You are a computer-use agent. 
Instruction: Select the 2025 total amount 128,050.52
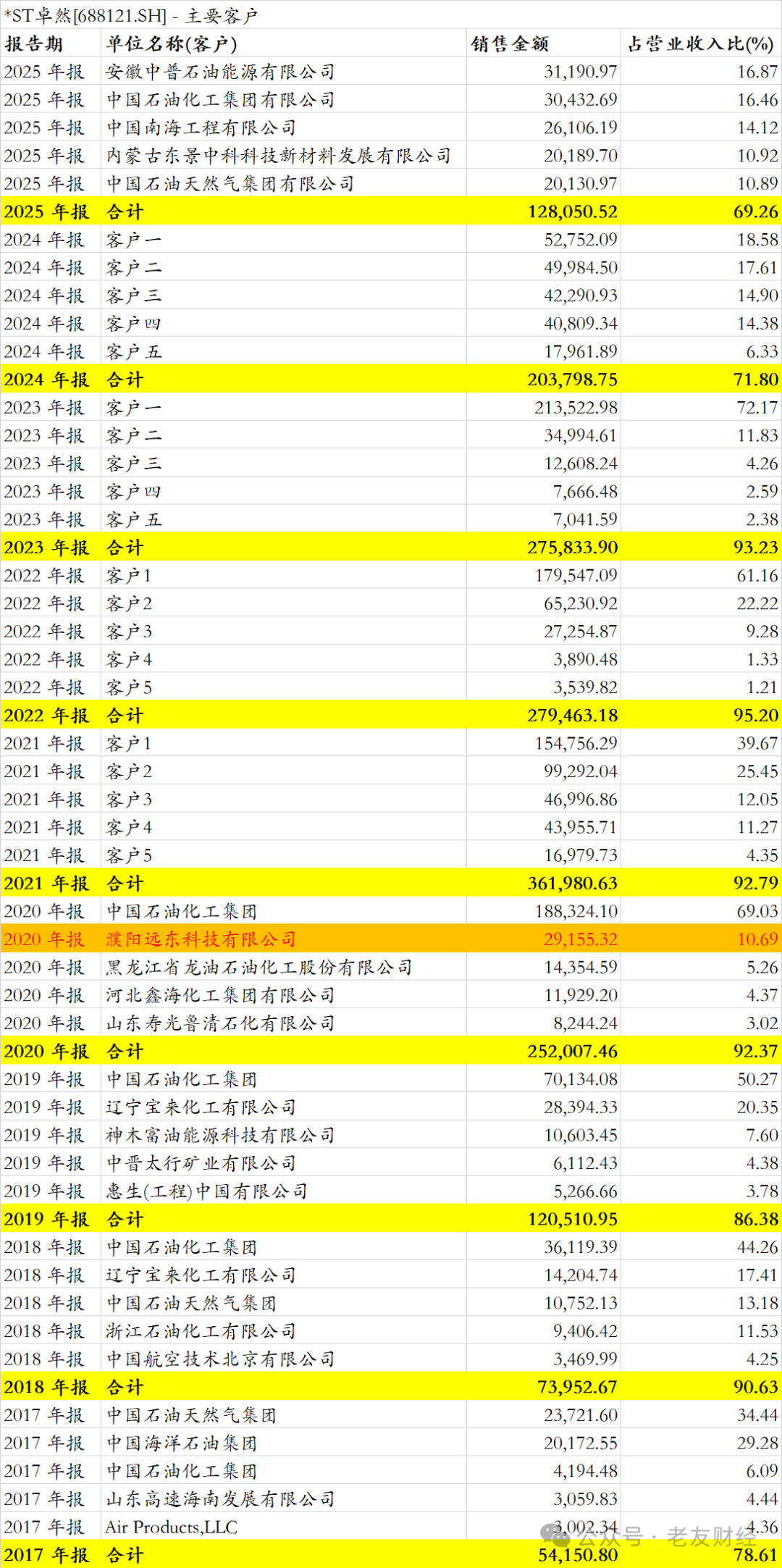tap(573, 212)
